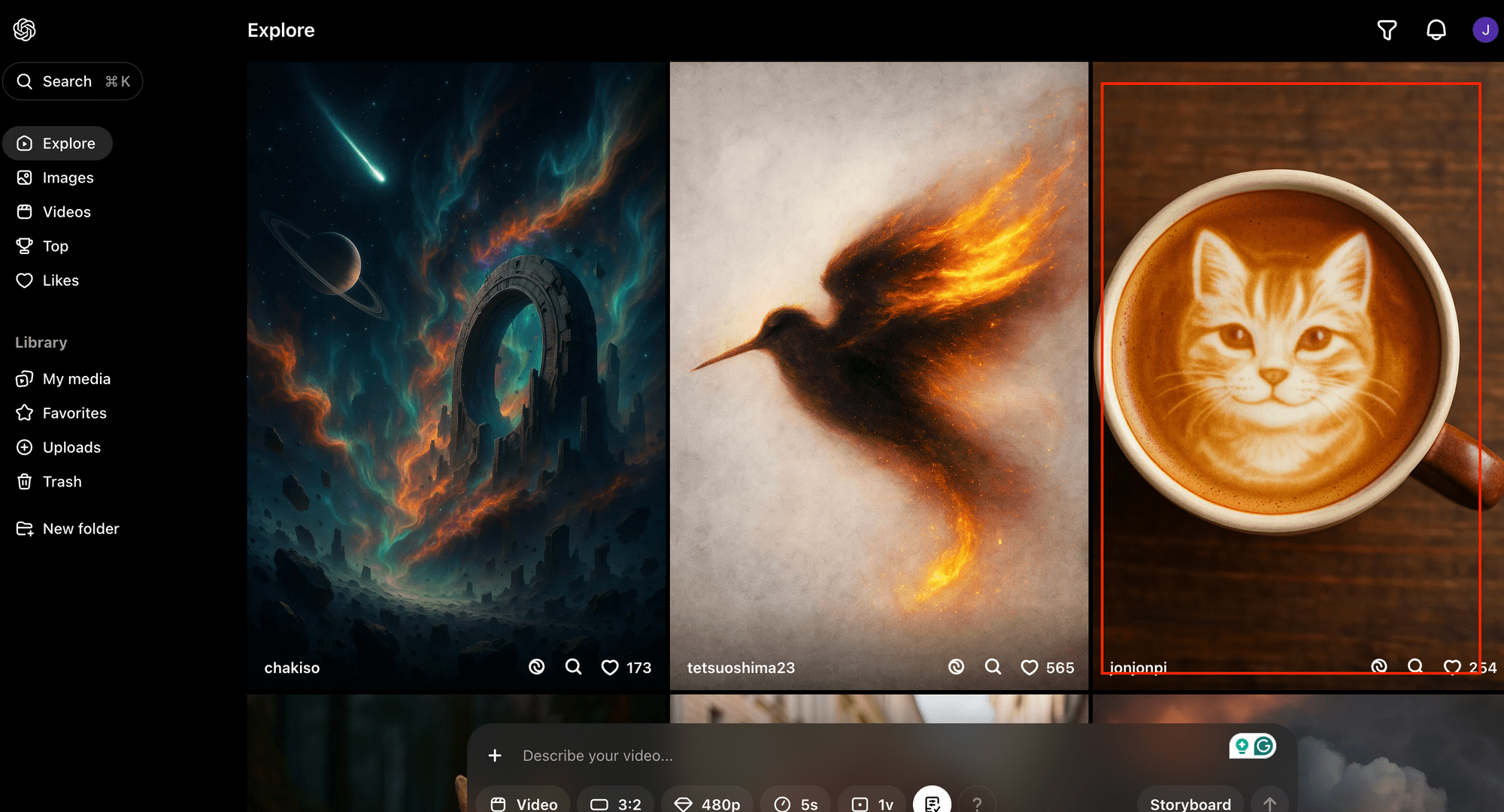Focus the Describe your video field

pyautogui.click(x=865, y=756)
